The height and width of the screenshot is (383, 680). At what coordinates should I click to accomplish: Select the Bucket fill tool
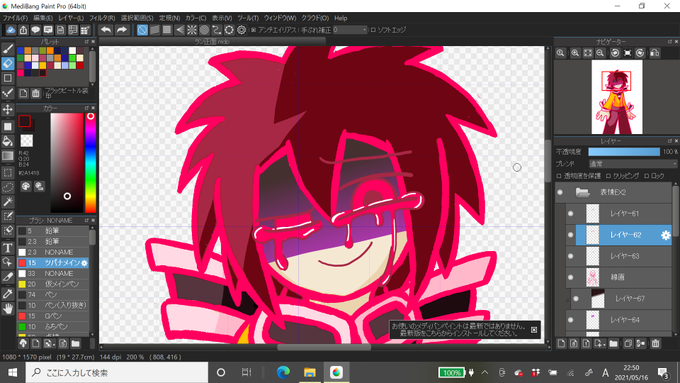(8, 141)
